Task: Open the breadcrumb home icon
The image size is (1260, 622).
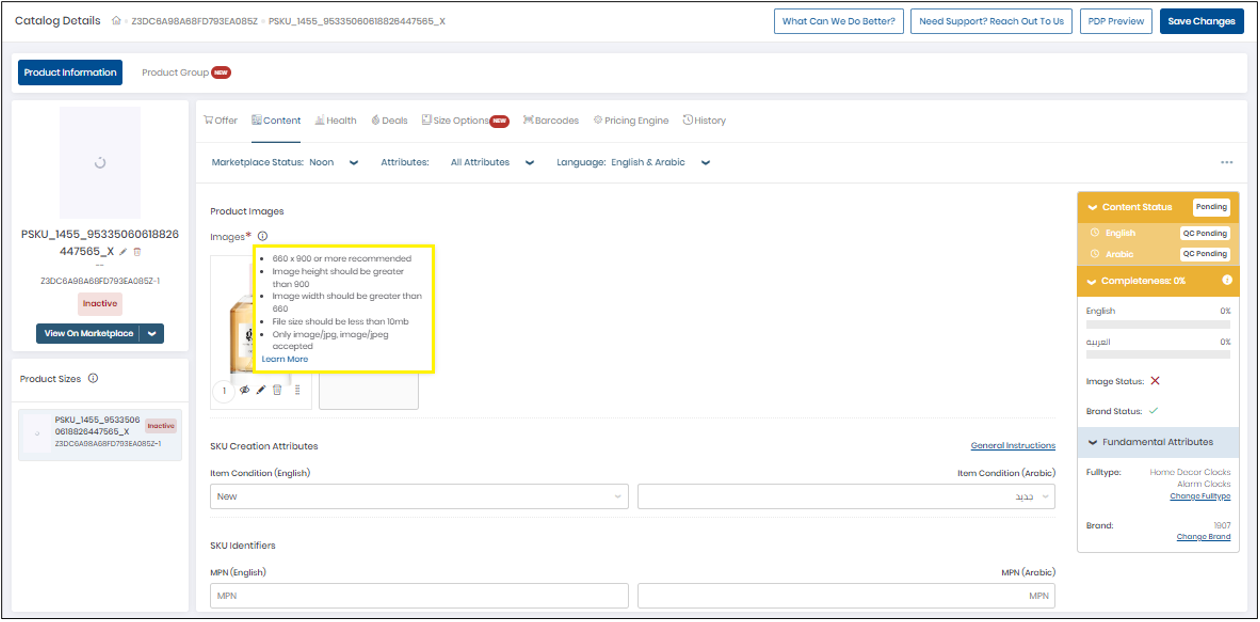Action: coord(115,20)
